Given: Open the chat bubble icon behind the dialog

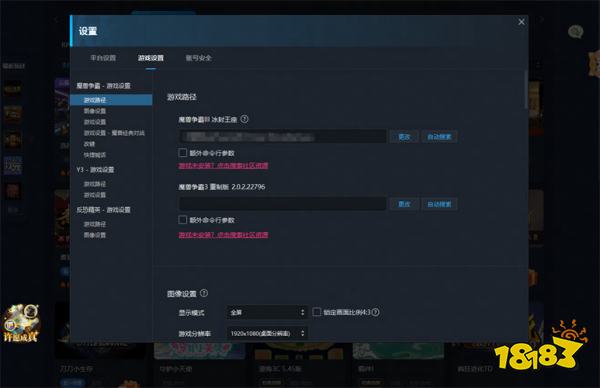Looking at the screenshot, I should (575, 31).
